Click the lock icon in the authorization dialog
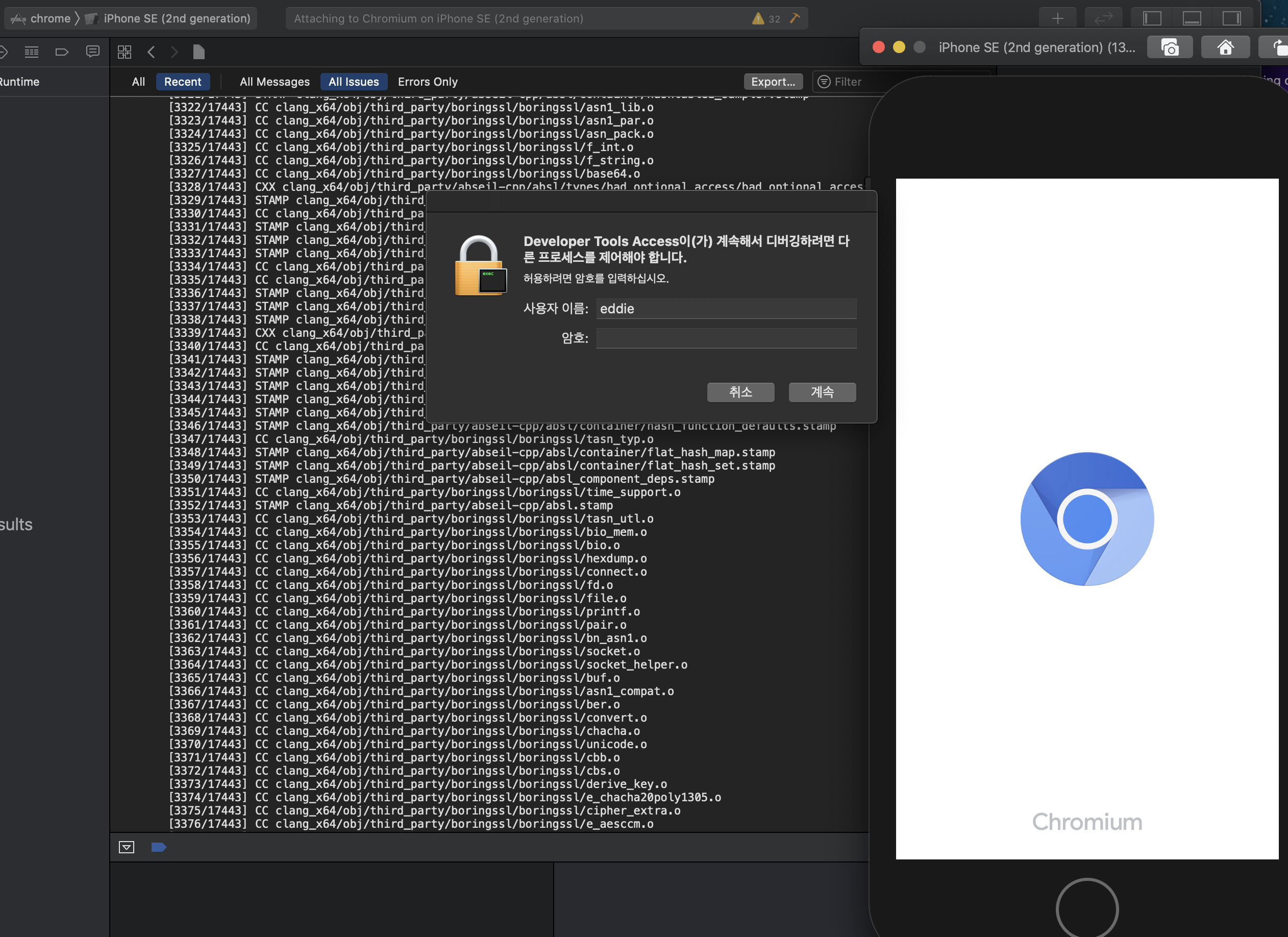 tap(480, 265)
